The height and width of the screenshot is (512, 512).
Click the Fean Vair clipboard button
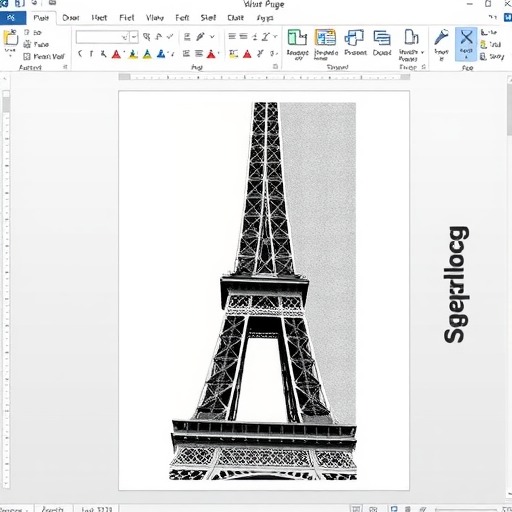pos(44,56)
